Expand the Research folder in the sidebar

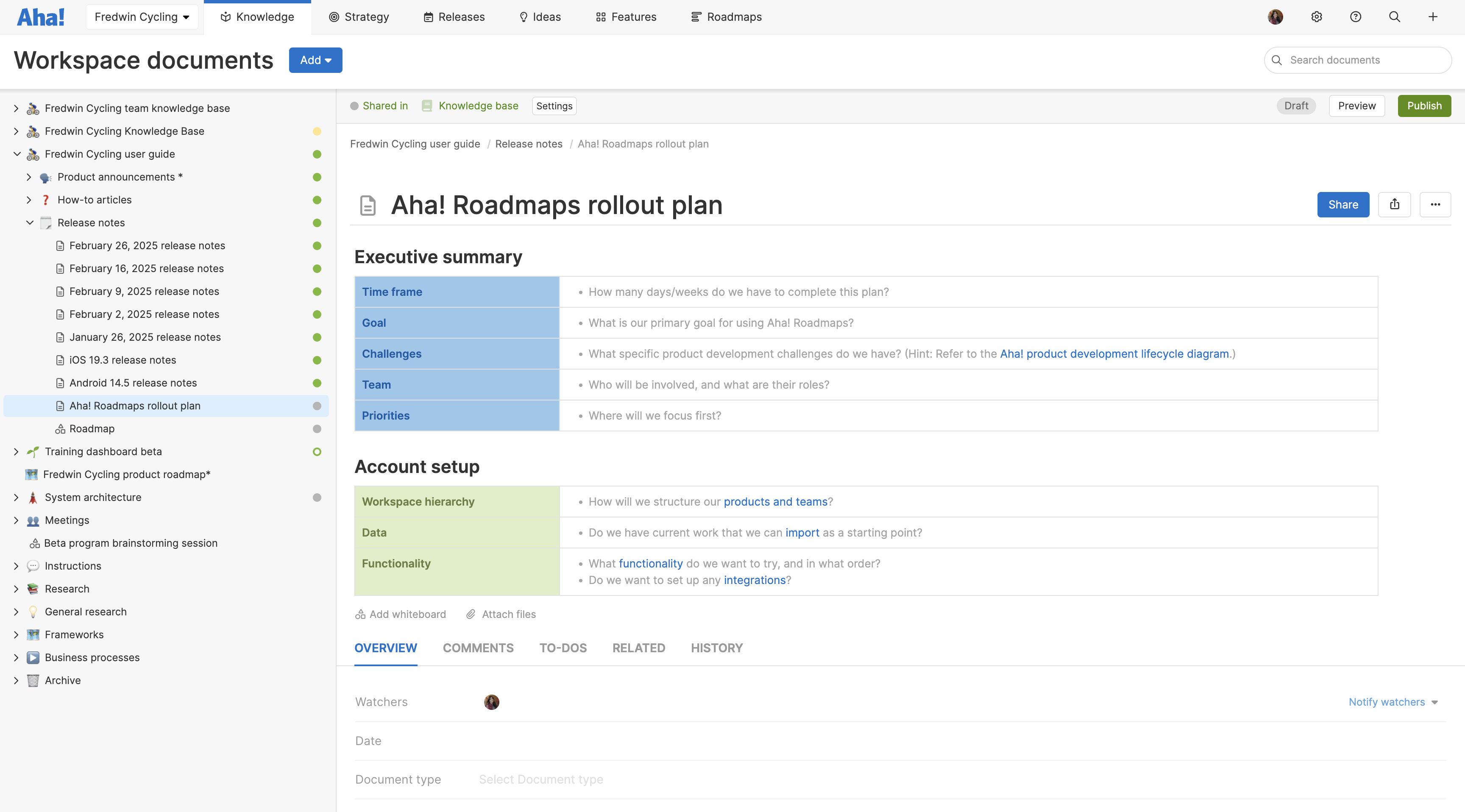click(x=15, y=589)
